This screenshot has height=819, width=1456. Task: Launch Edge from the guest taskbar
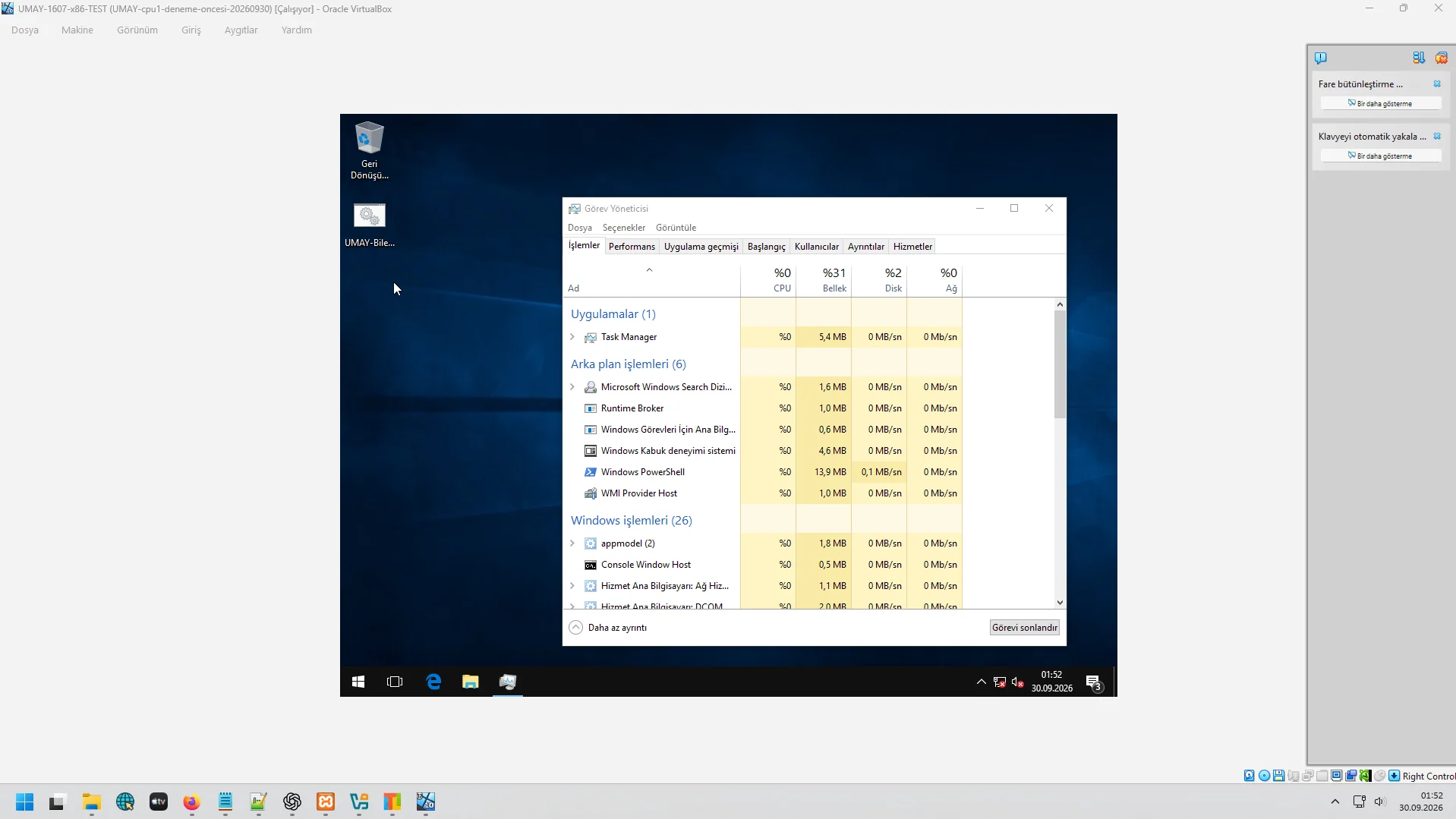click(x=433, y=682)
